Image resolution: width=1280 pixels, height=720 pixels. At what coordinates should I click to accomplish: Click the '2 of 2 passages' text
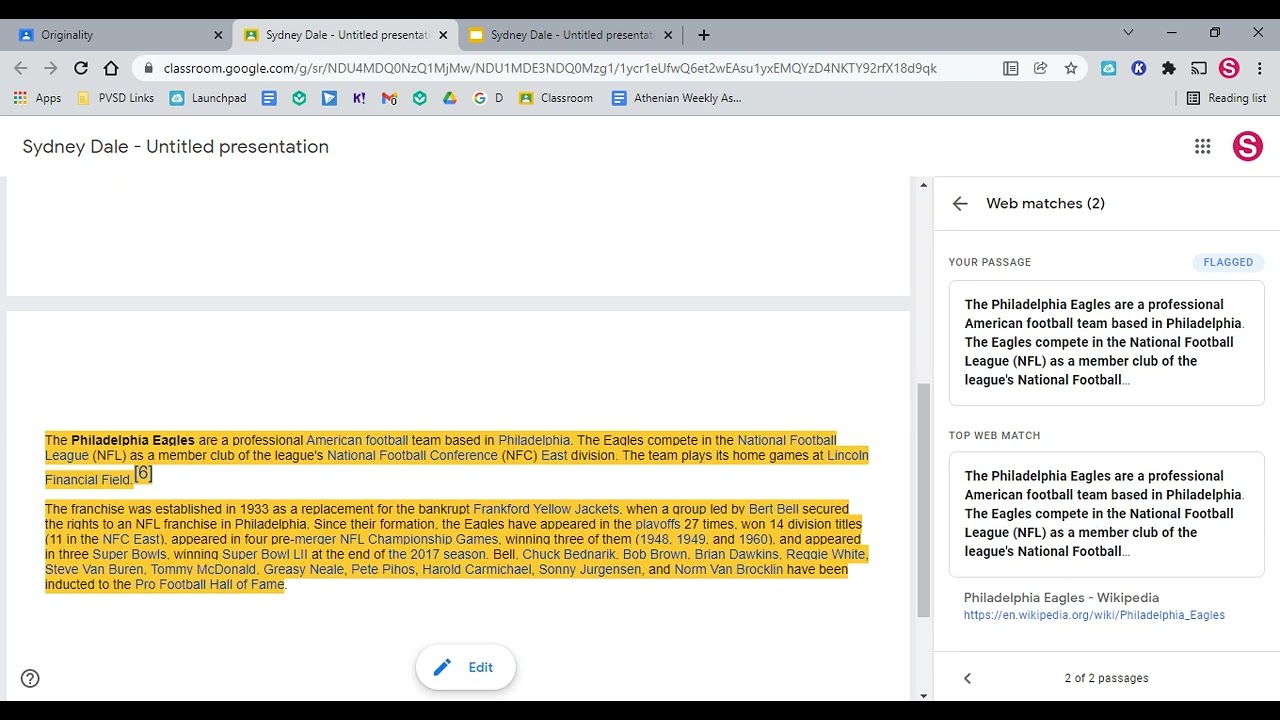[1106, 678]
